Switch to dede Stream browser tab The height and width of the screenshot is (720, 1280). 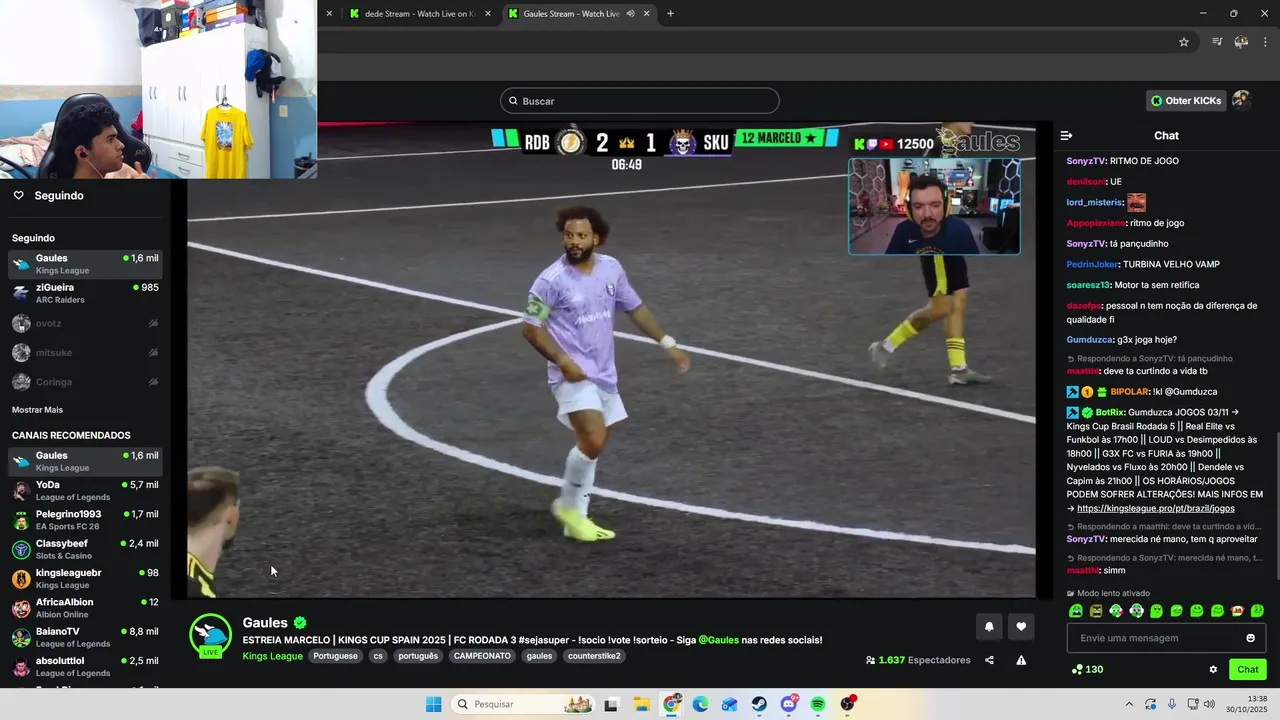point(418,13)
